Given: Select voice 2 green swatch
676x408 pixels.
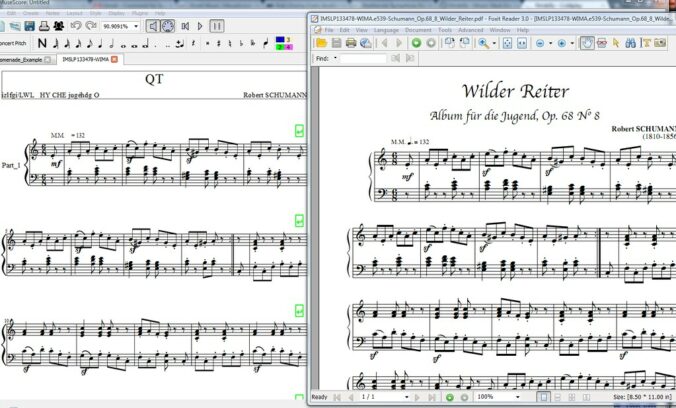Looking at the screenshot, I should click(280, 47).
